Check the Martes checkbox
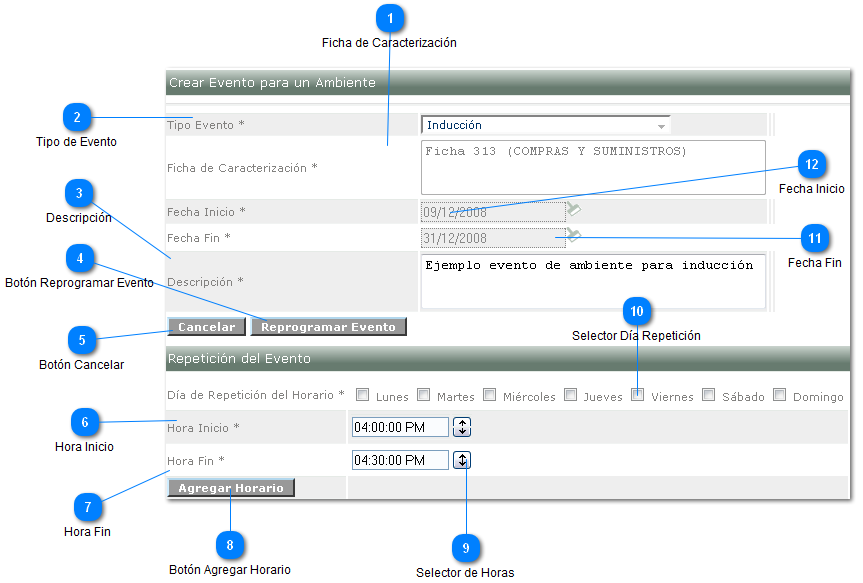Screen dimensions: 863x583 (423, 395)
